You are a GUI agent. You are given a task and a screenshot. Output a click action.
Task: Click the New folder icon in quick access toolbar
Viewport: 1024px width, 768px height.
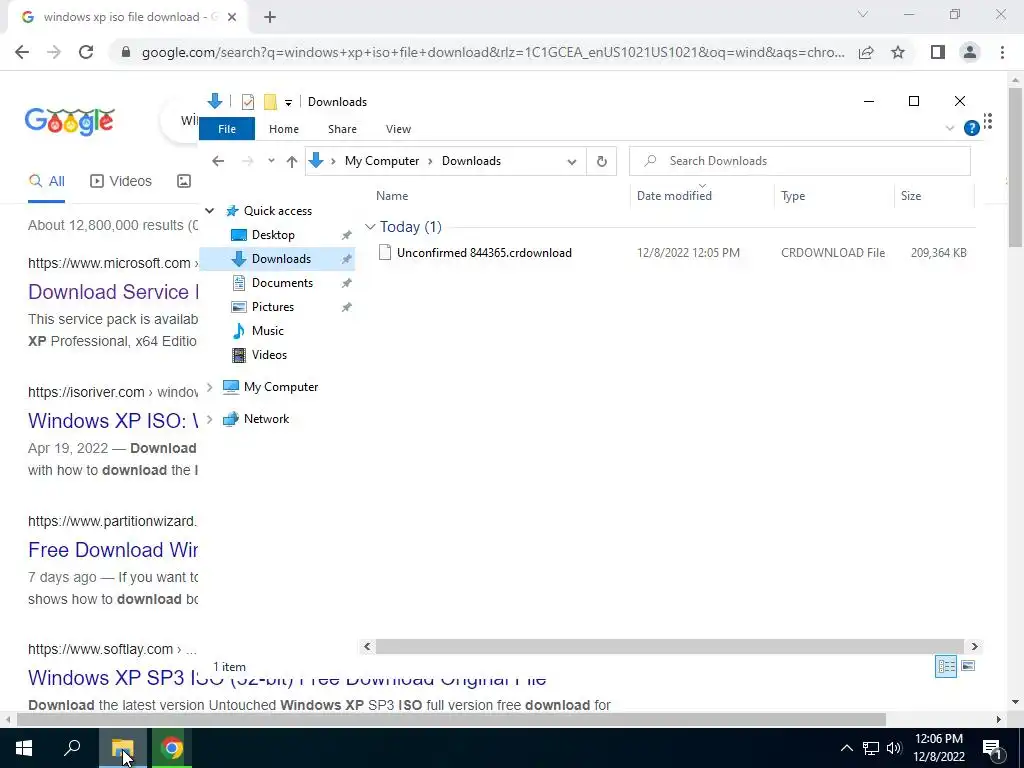click(270, 102)
